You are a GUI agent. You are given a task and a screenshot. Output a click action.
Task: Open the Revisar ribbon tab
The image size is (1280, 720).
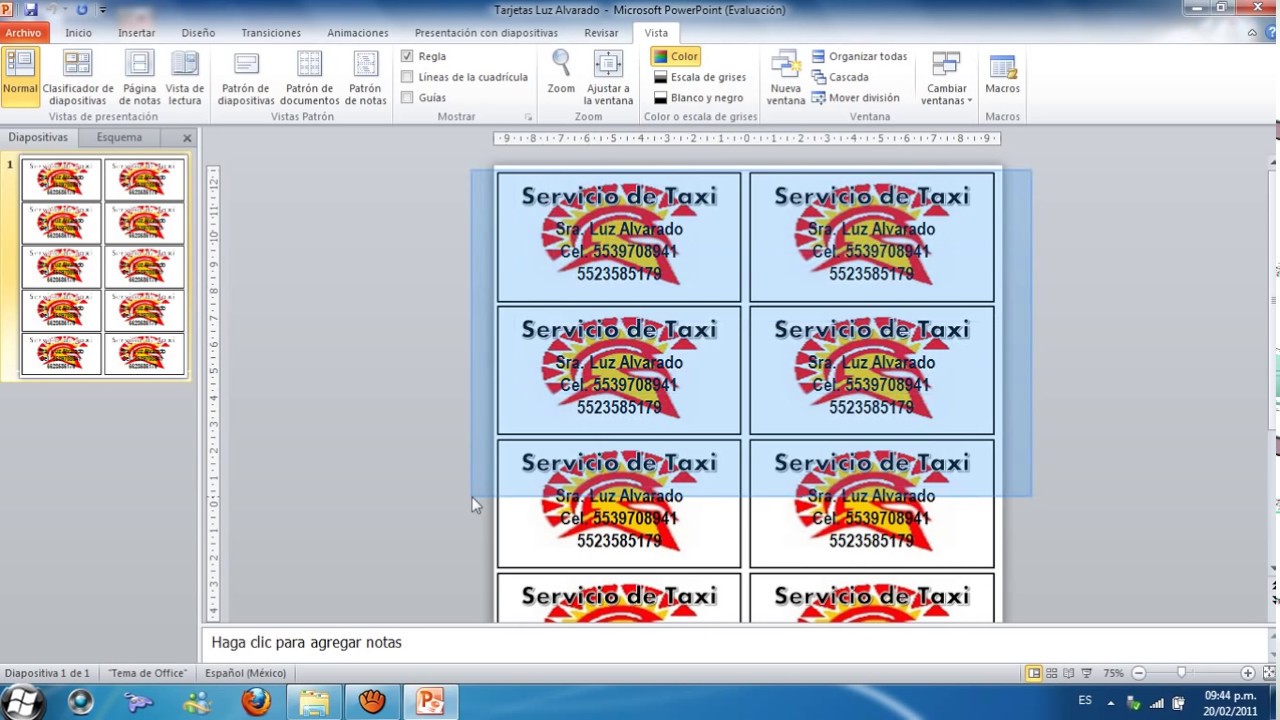tap(601, 33)
